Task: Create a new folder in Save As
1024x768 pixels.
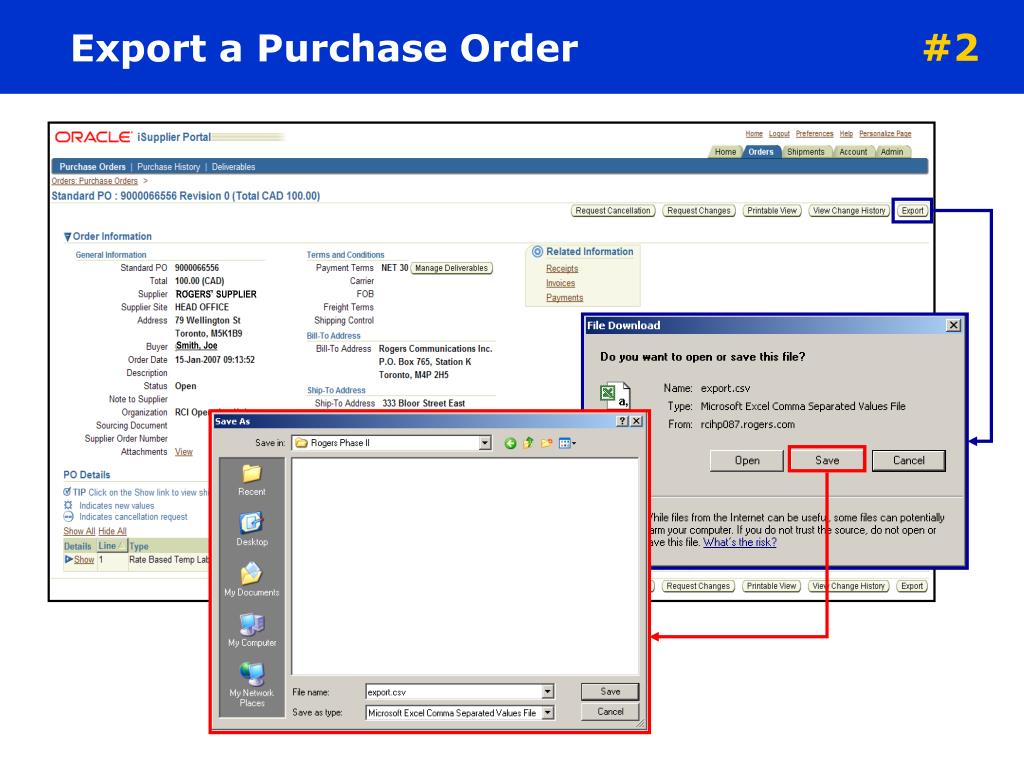Action: (x=546, y=443)
